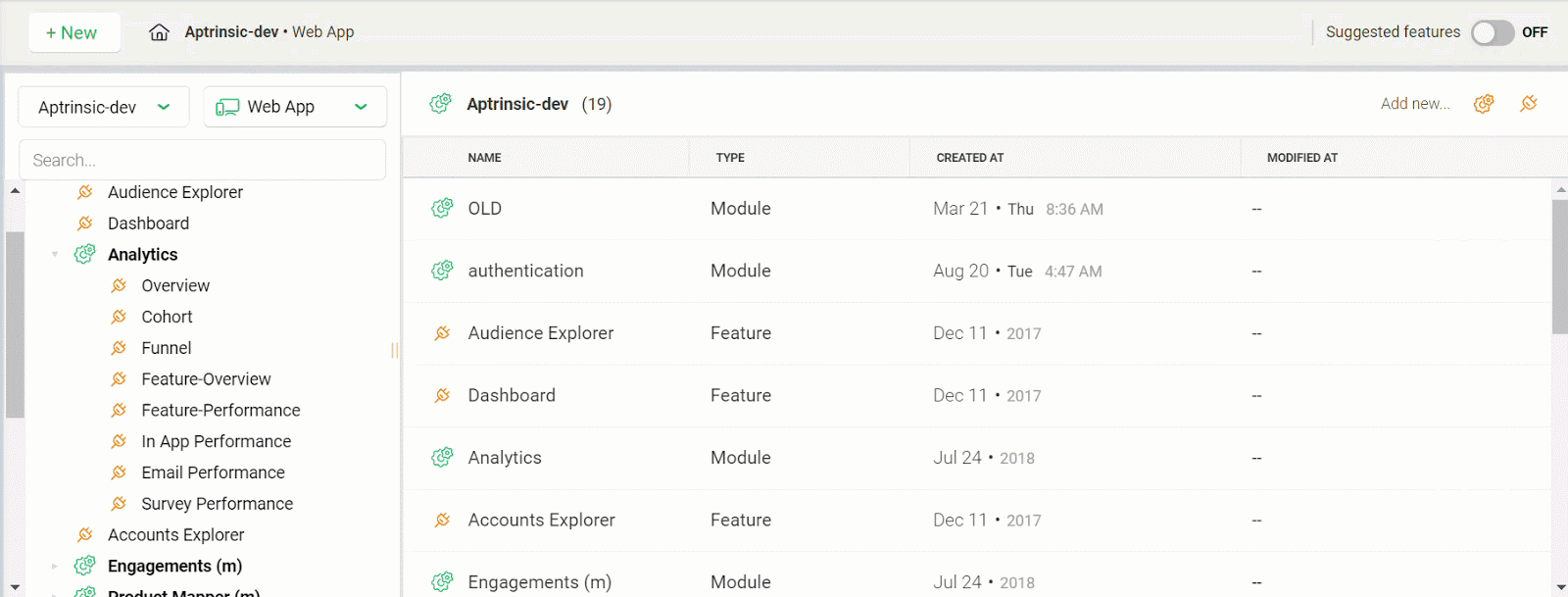1568x597 pixels.
Task: Open the Aptrinsic-dev product dropdown
Action: coord(103,107)
